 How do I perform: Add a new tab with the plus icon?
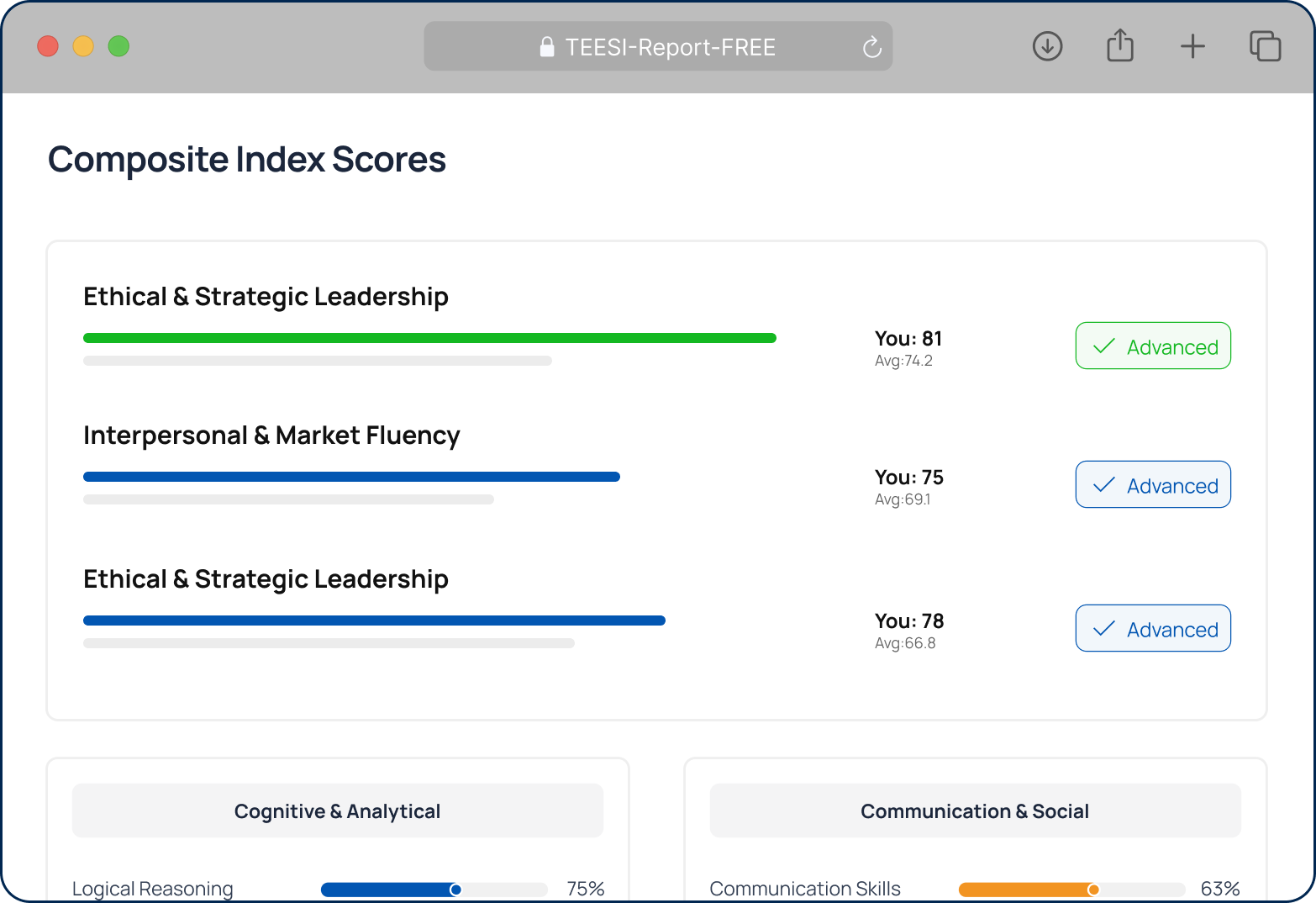point(1192,46)
